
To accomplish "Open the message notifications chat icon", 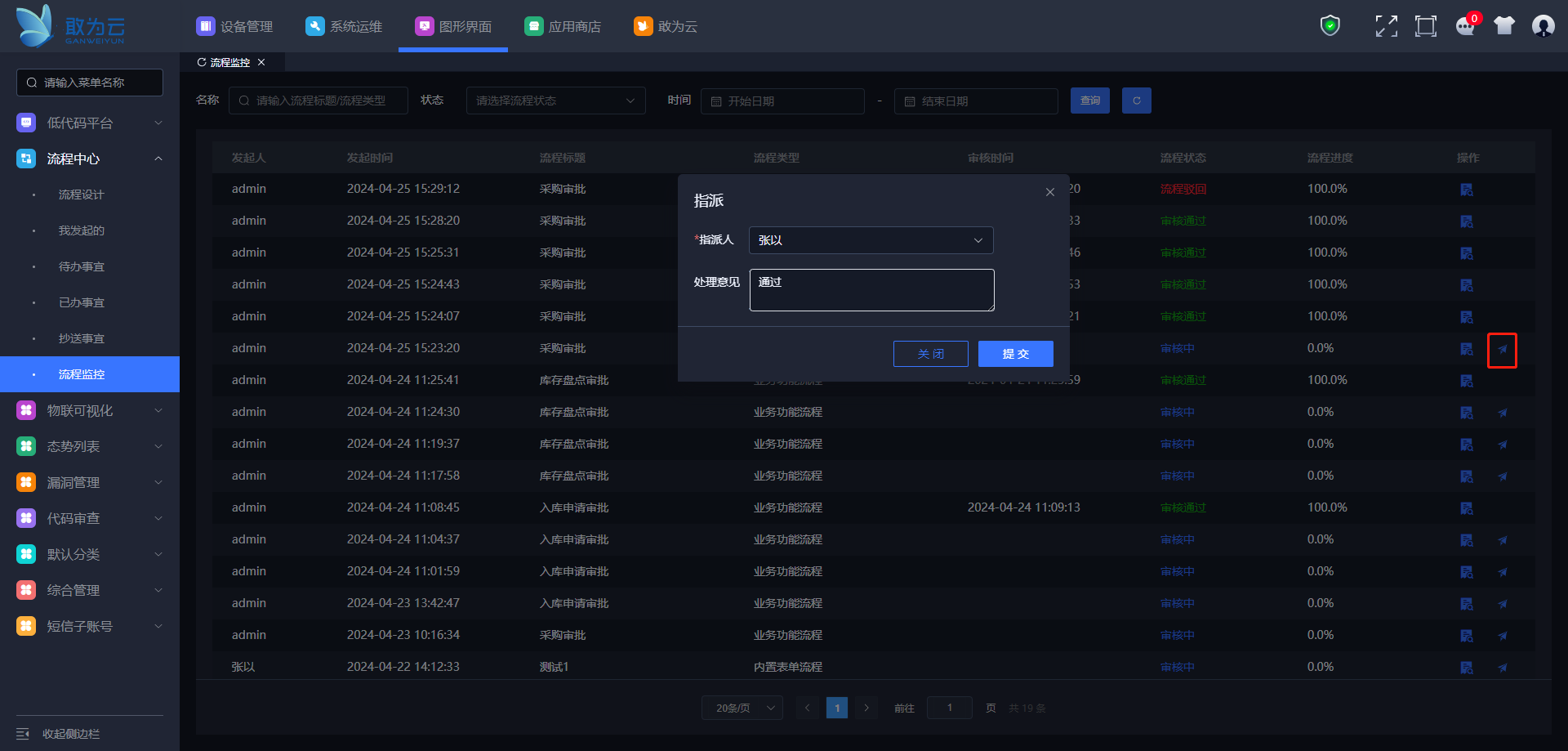I will (x=1465, y=26).
